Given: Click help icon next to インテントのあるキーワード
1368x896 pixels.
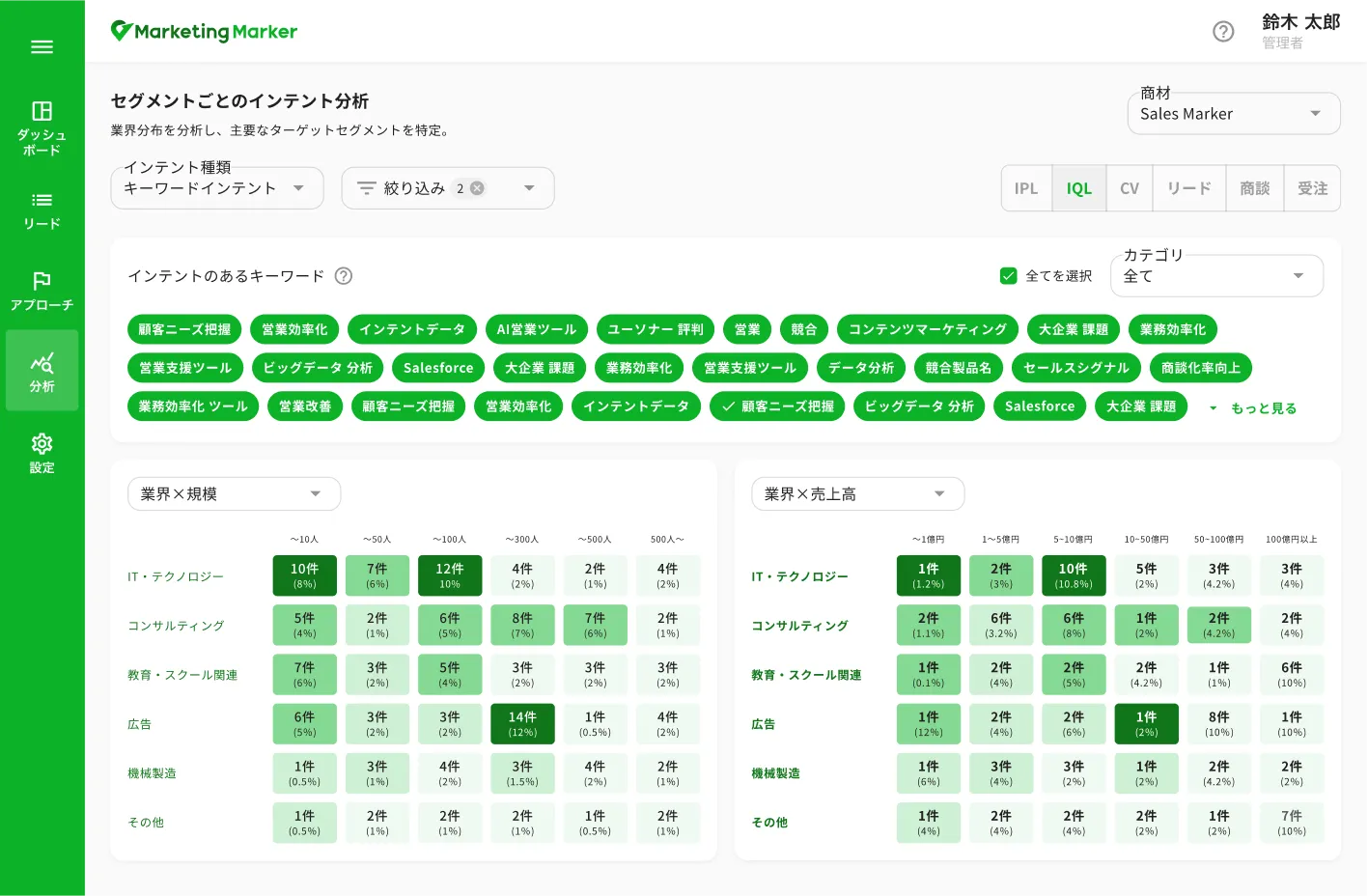Looking at the screenshot, I should point(344,276).
